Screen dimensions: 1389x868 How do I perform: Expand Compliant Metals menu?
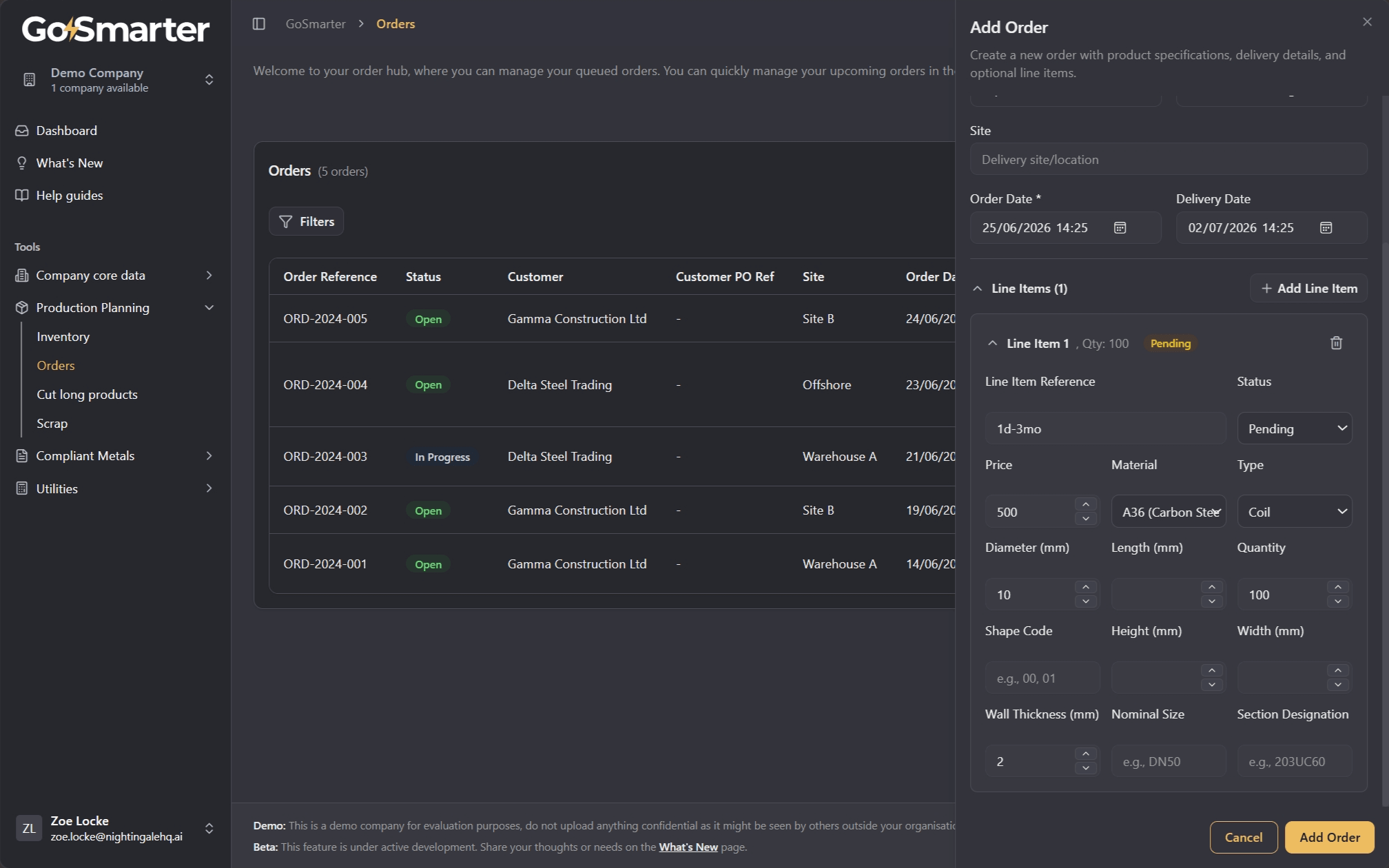pyautogui.click(x=116, y=456)
